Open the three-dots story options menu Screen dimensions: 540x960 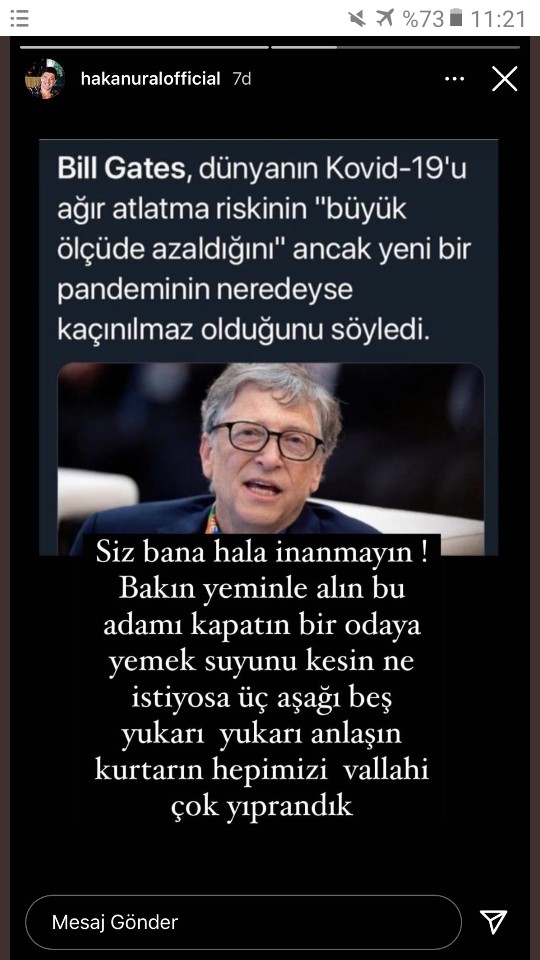[x=454, y=79]
